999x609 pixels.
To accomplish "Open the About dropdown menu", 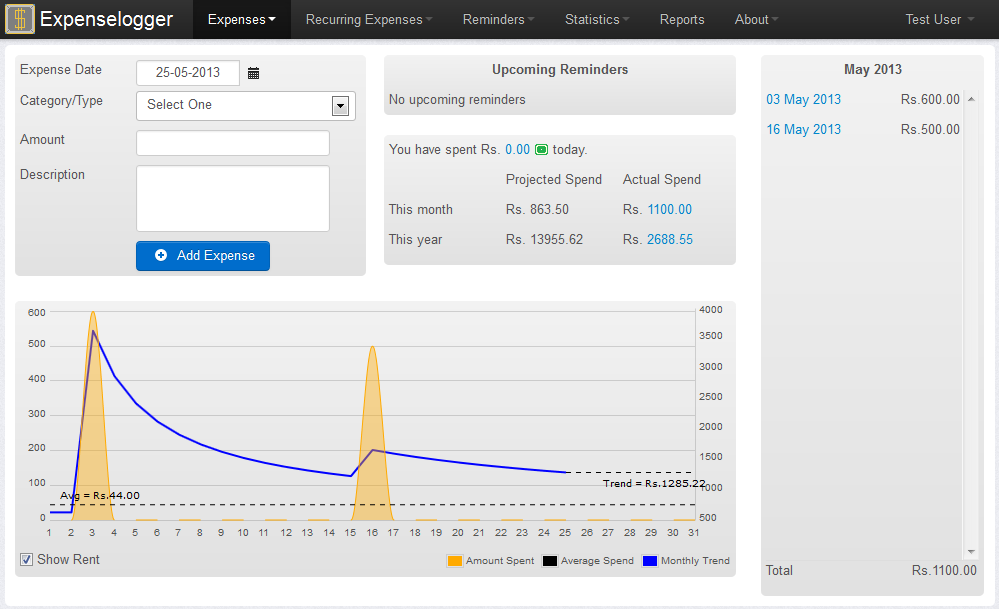I will point(756,19).
